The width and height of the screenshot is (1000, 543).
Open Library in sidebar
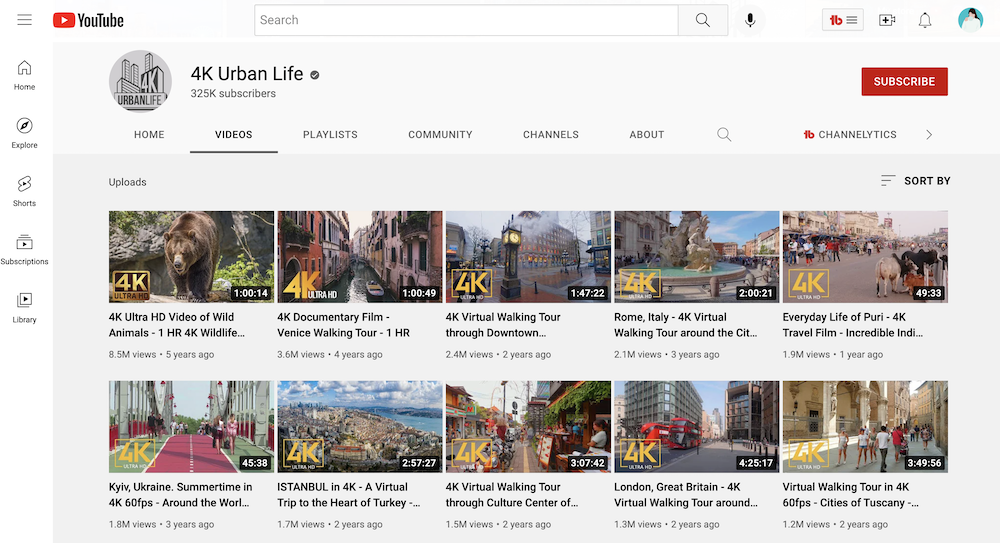coord(24,308)
